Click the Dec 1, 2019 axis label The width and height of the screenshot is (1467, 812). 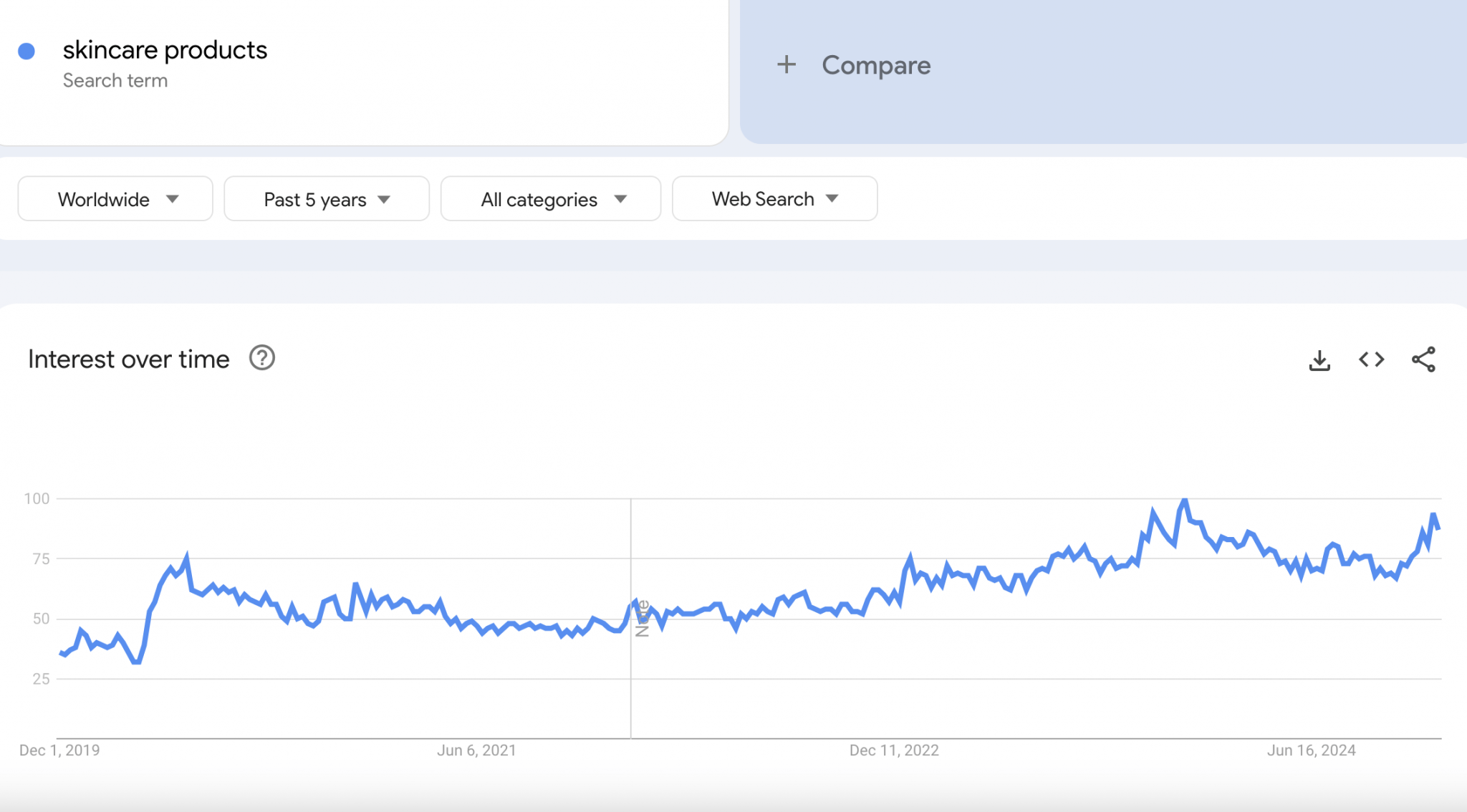59,750
